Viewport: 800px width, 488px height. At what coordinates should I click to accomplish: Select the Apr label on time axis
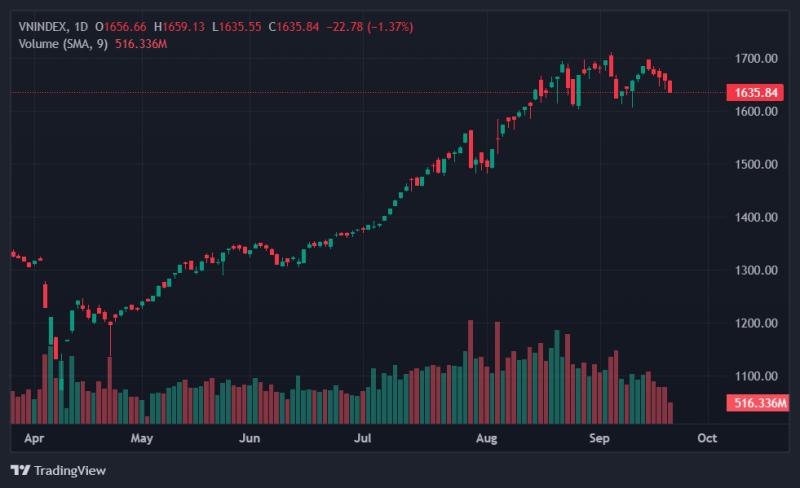click(x=34, y=438)
